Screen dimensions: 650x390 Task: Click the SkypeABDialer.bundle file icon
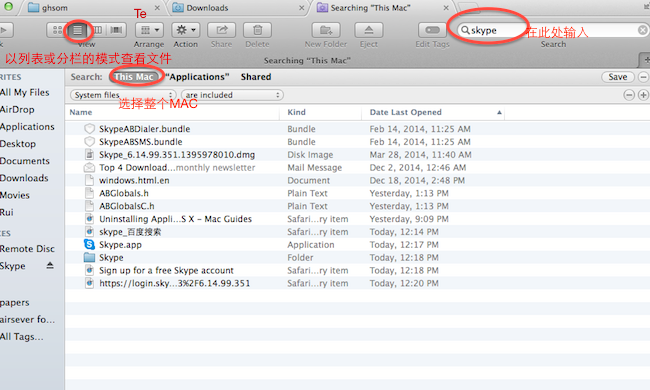89,129
